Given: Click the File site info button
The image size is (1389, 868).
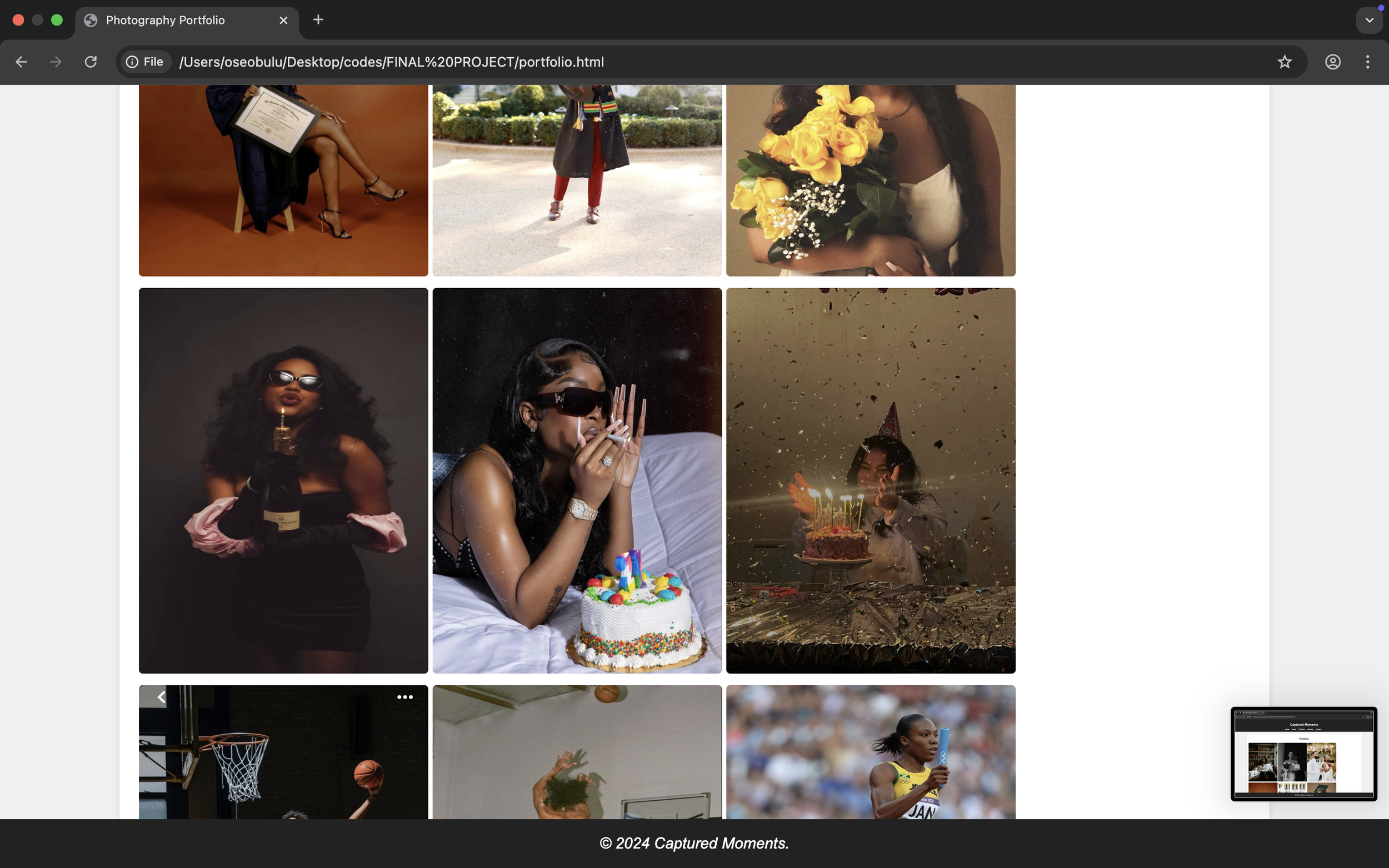Looking at the screenshot, I should (144, 62).
